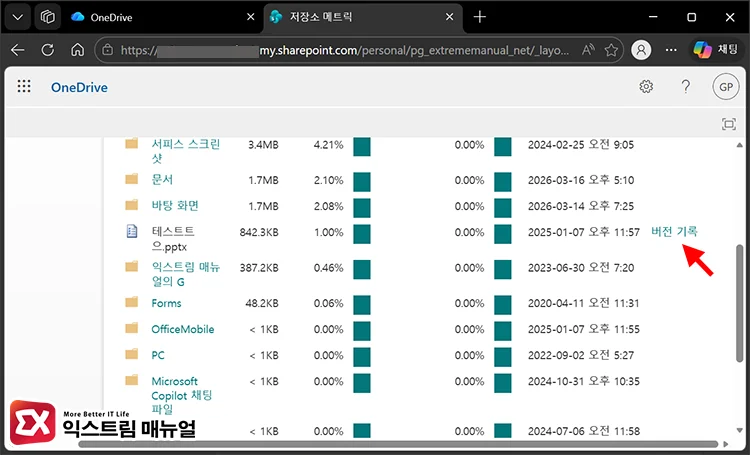Viewport: 750px width, 455px height.
Task: Click the scroll right arrow
Action: coord(726,444)
